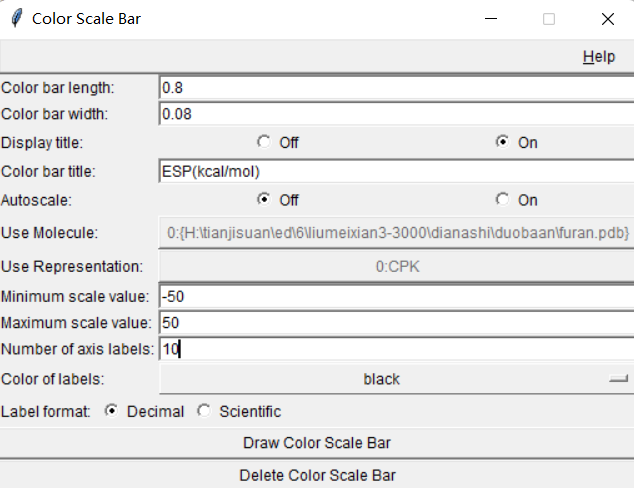The image size is (634, 488).
Task: Open the Use Molecule dropdown
Action: pos(396,233)
